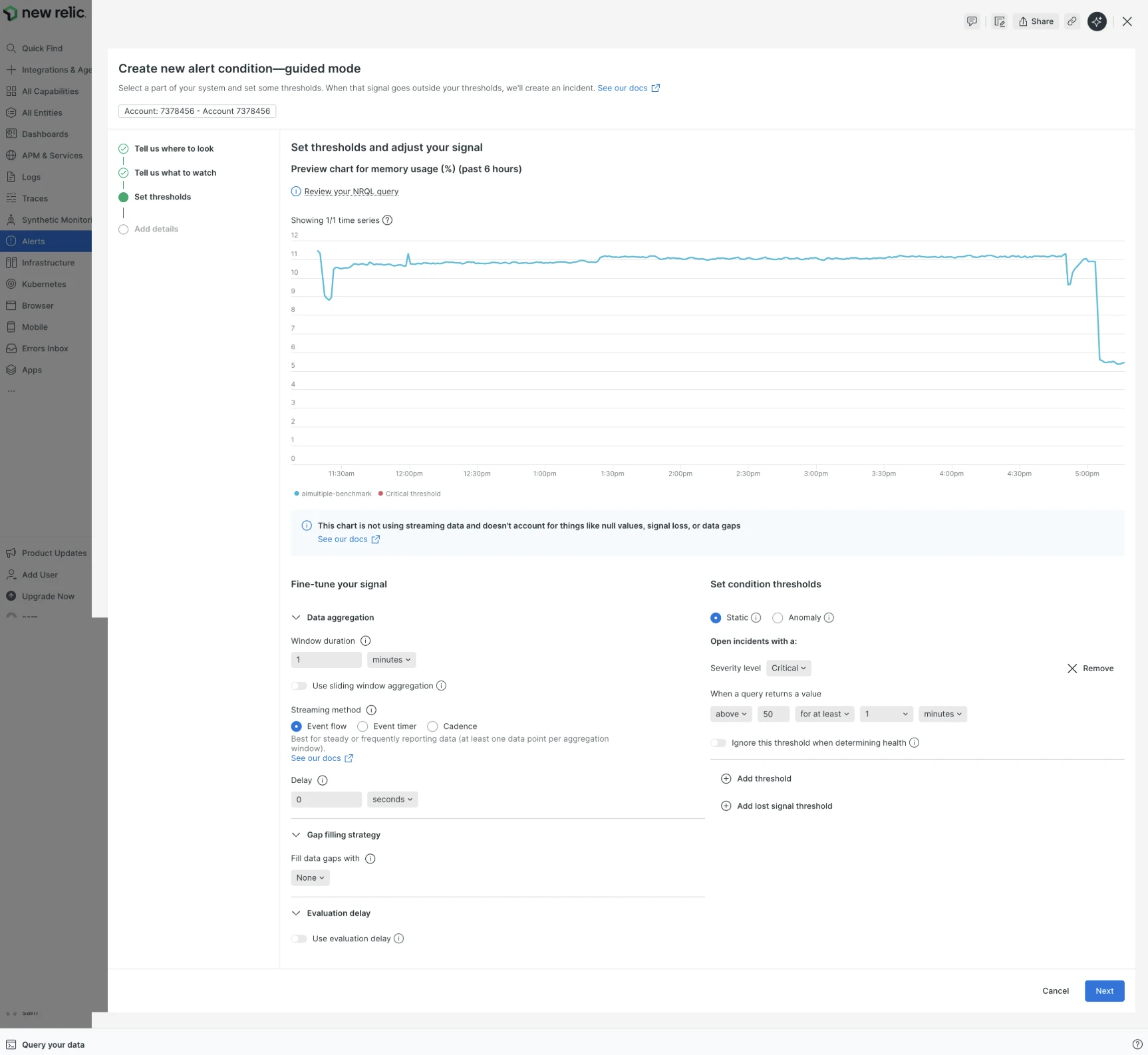Click Upgrade Now in sidebar
1148x1055 pixels.
point(46,597)
